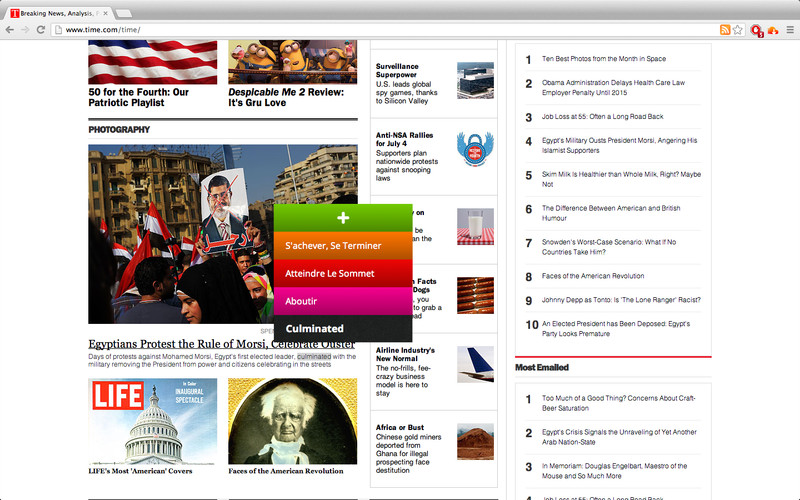Click the LIFE magazine cover thumbnail
Image resolution: width=800 pixels, height=500 pixels.
tap(153, 421)
